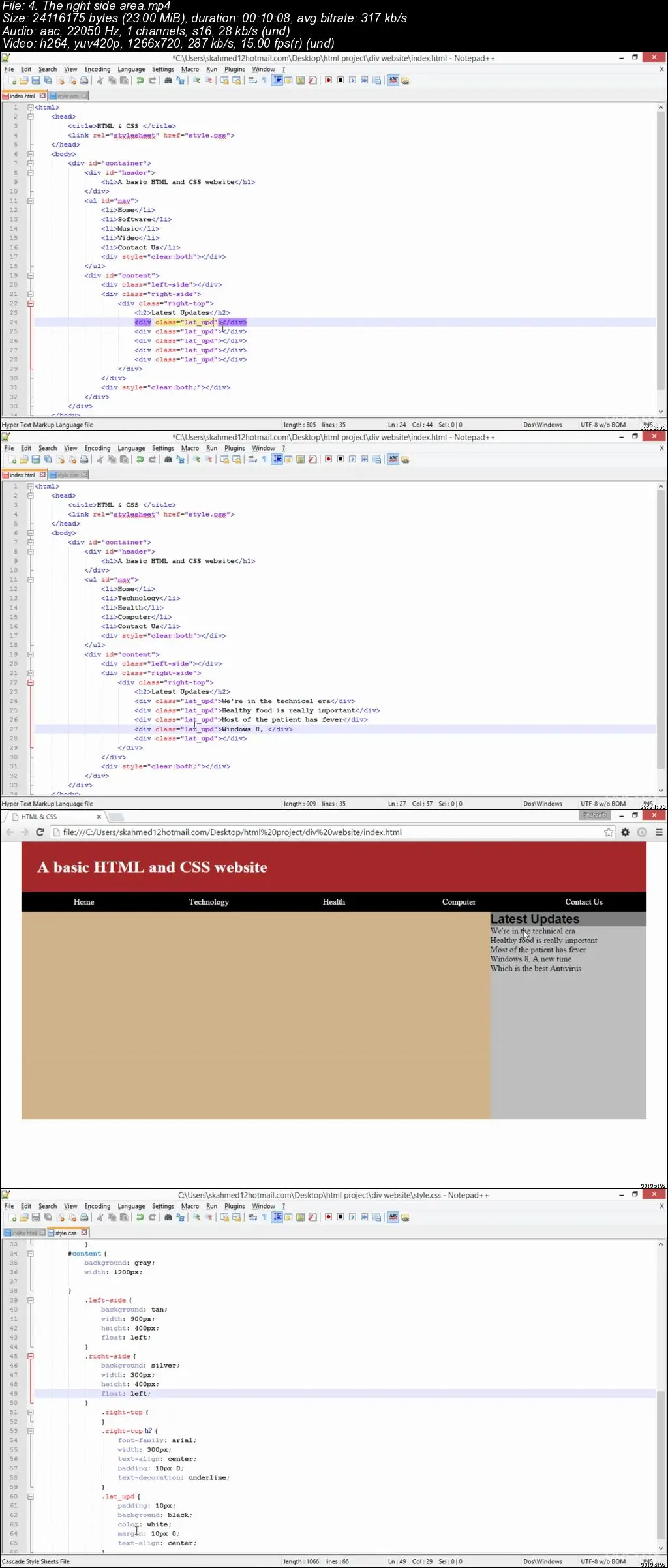Click macro Playback icon in style.css Notepad++ window
Screen dimensions: 668x1568
(x=352, y=1218)
